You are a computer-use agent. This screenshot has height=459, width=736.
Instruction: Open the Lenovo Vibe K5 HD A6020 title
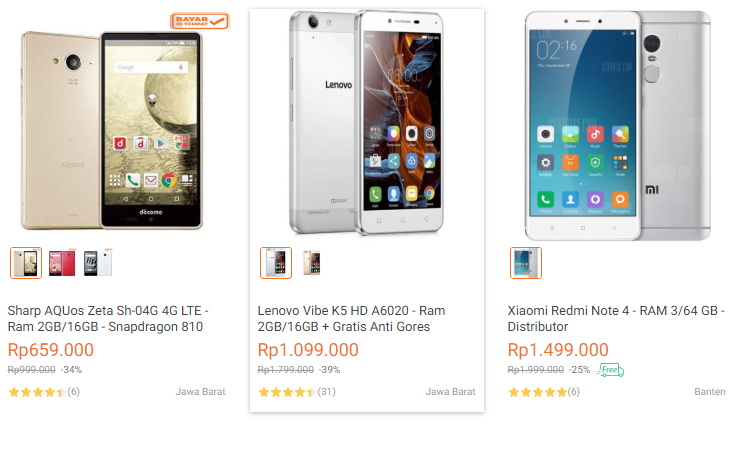(x=351, y=319)
